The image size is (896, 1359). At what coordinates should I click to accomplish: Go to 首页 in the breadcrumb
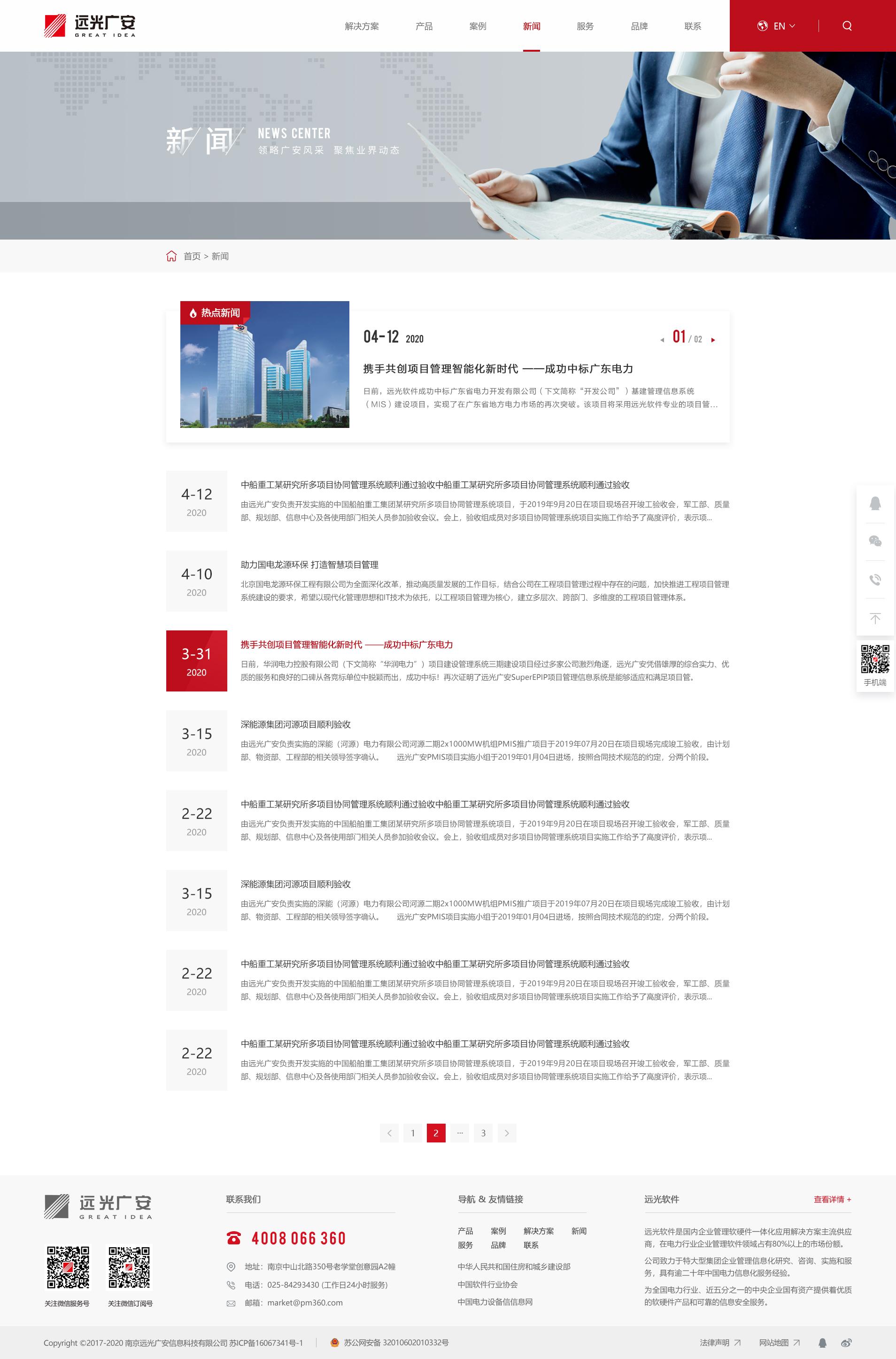[x=192, y=256]
